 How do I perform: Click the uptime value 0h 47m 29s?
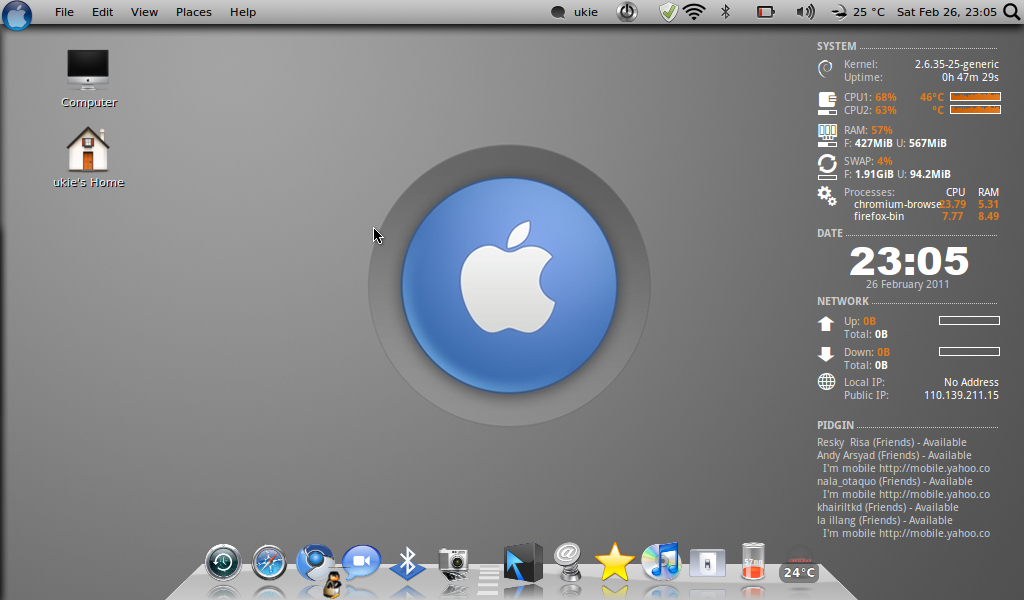[x=970, y=77]
